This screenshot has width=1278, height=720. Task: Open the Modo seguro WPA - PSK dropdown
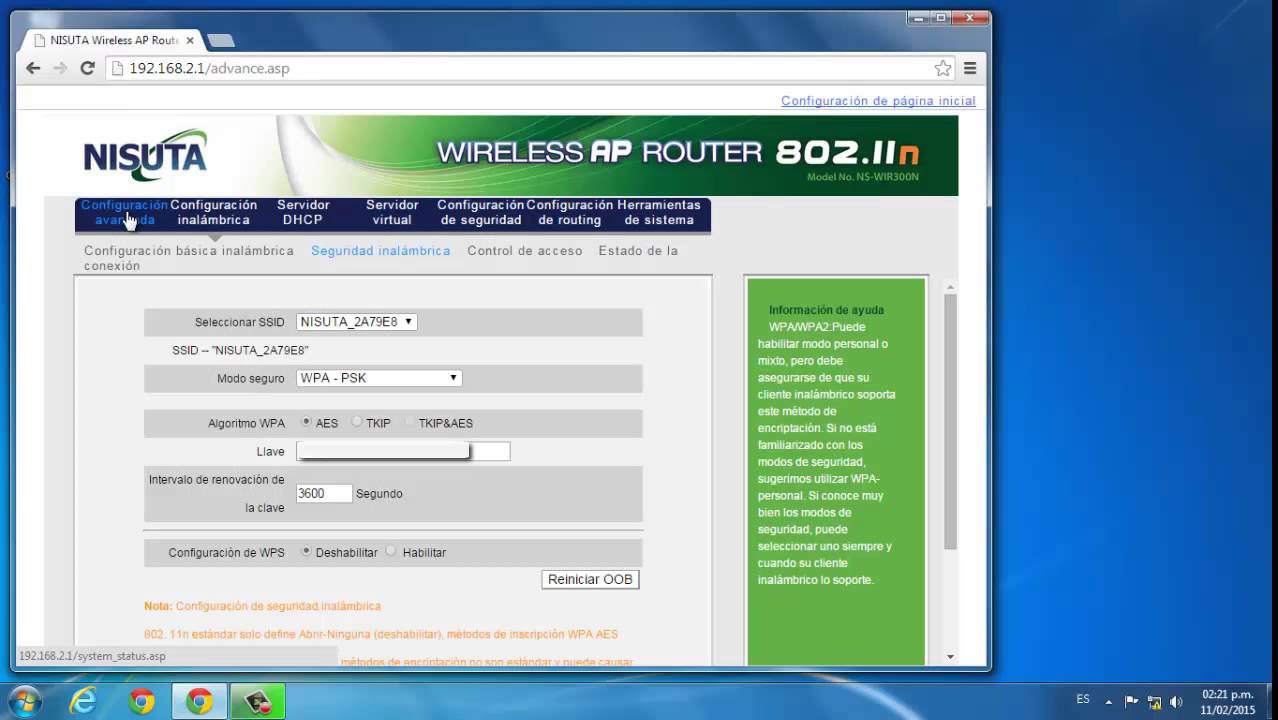(x=379, y=378)
